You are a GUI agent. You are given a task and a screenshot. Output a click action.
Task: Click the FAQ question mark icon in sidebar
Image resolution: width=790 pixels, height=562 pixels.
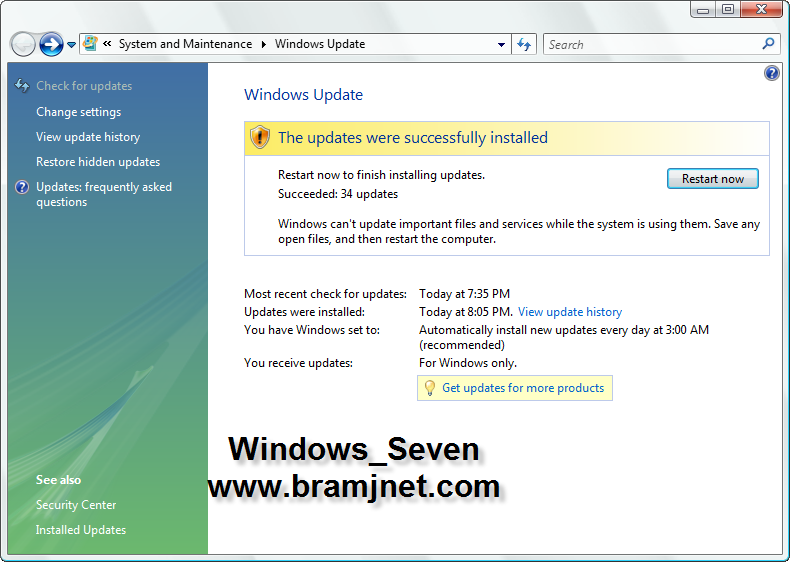tap(22, 187)
